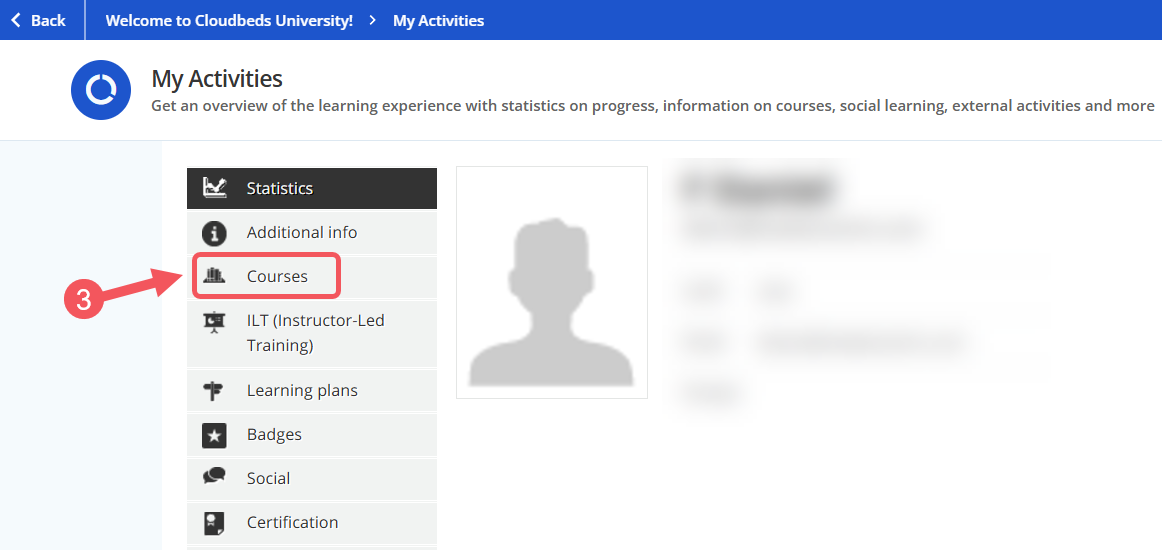This screenshot has height=550, width=1162.
Task: Click the ILT presentation board icon
Action: point(214,322)
